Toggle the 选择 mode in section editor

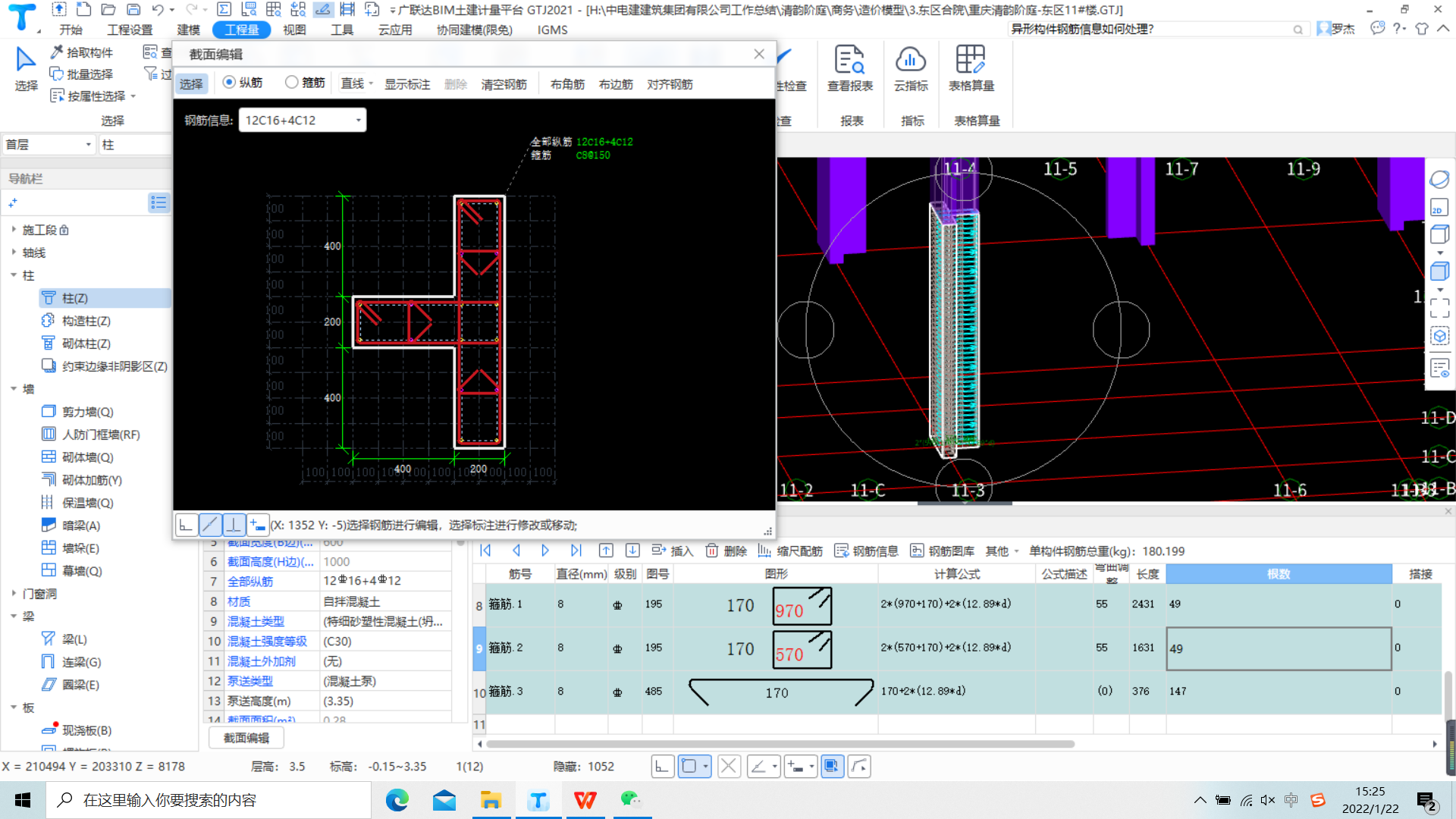(191, 84)
